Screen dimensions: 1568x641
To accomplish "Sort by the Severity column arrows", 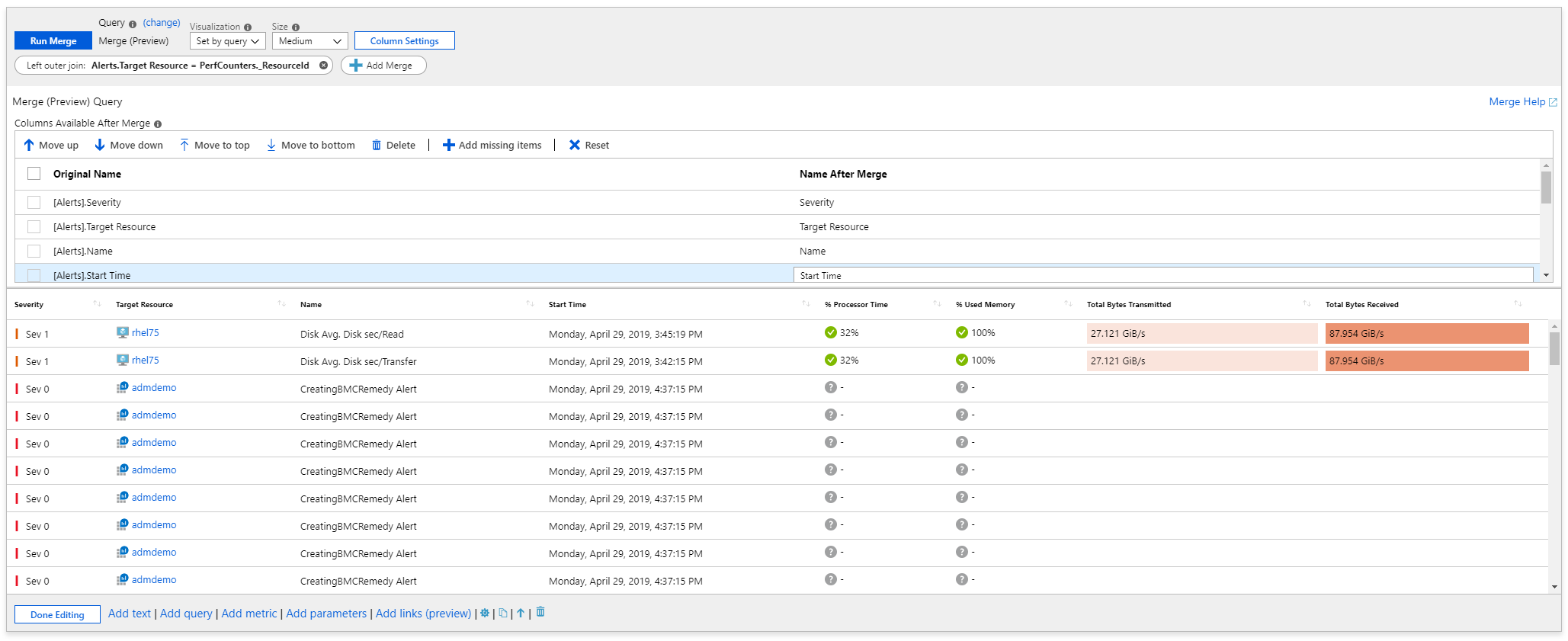I will [97, 304].
